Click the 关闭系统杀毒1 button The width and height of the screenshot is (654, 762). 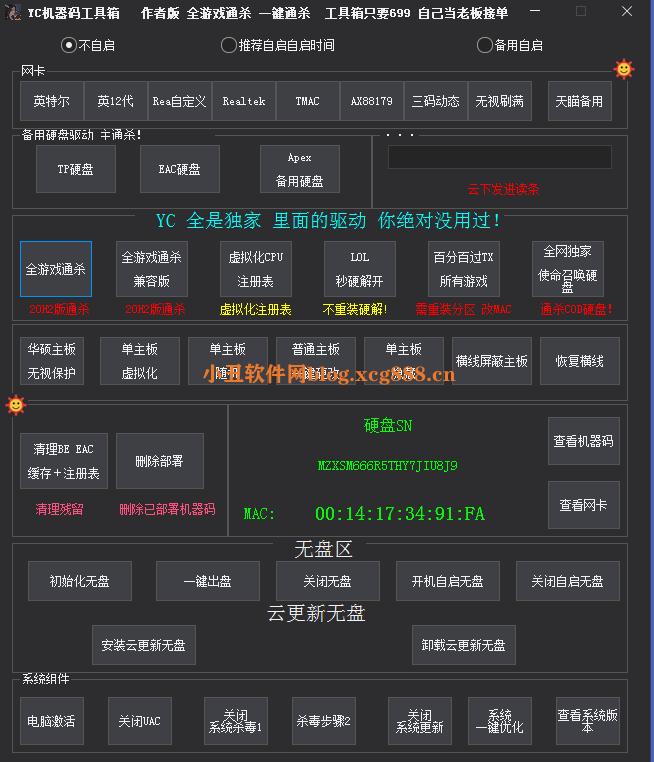(x=236, y=721)
